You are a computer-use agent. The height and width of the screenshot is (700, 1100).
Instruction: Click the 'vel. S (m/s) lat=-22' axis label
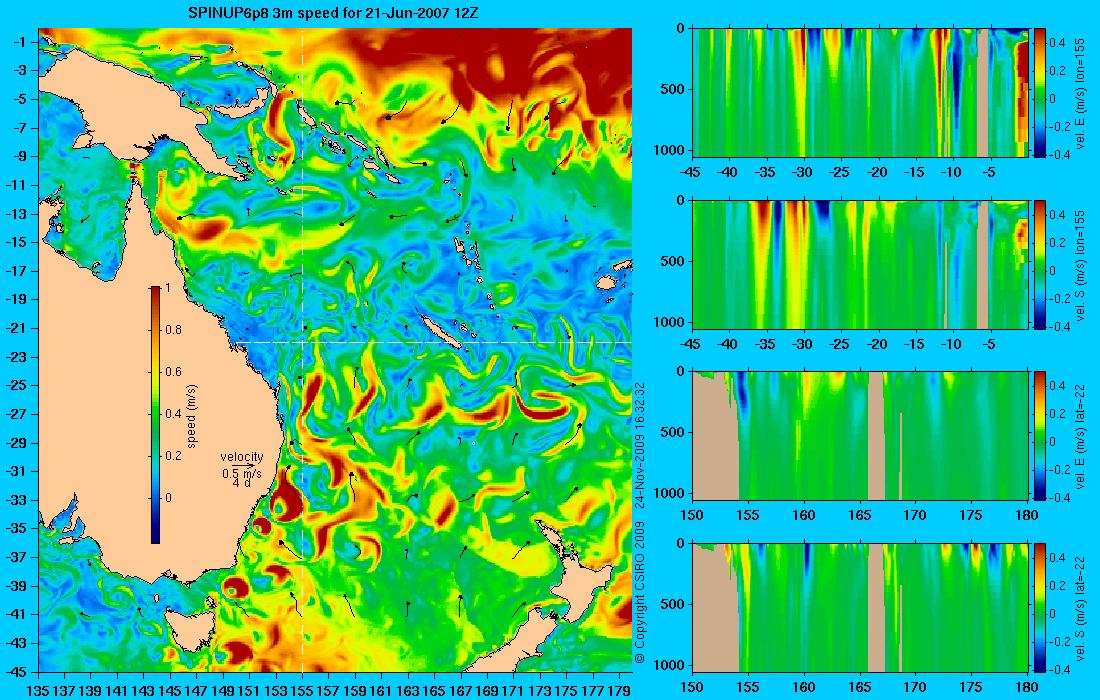tap(1082, 607)
